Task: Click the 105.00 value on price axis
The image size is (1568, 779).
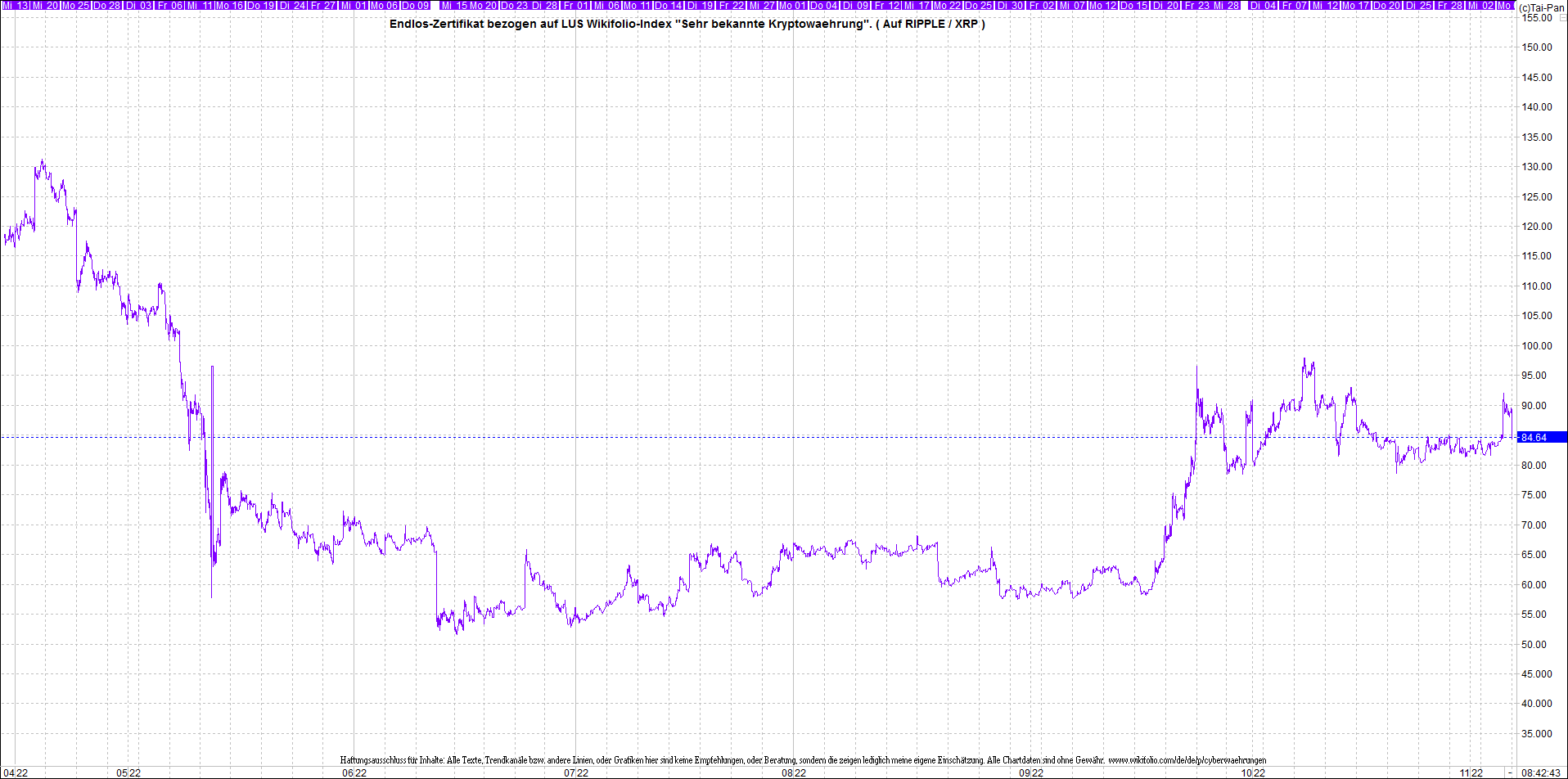Action: 1537,316
